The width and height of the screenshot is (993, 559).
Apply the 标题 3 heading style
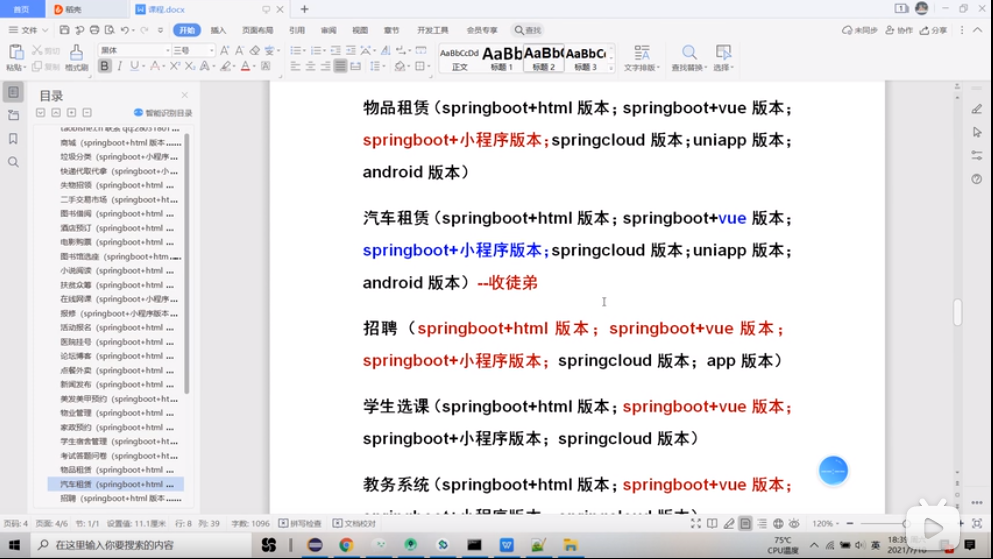[586, 58]
